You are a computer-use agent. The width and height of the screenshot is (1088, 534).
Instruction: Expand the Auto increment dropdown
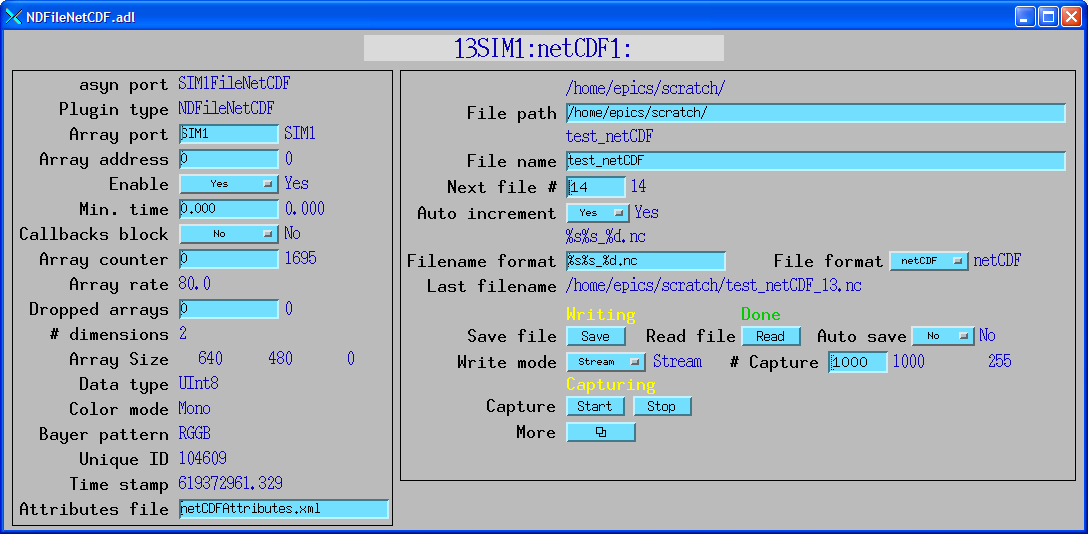[597, 213]
